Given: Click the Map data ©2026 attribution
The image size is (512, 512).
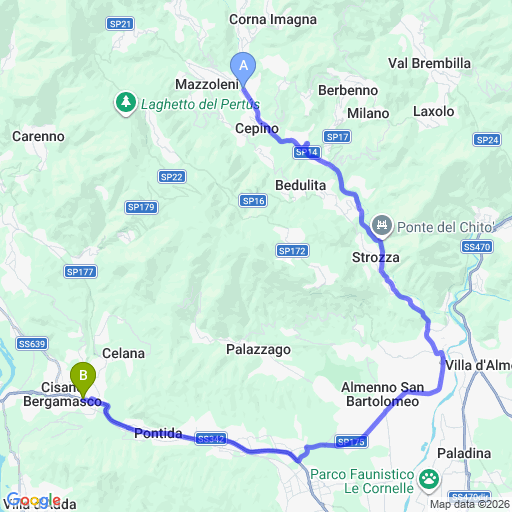Looking at the screenshot, I should [x=470, y=504].
